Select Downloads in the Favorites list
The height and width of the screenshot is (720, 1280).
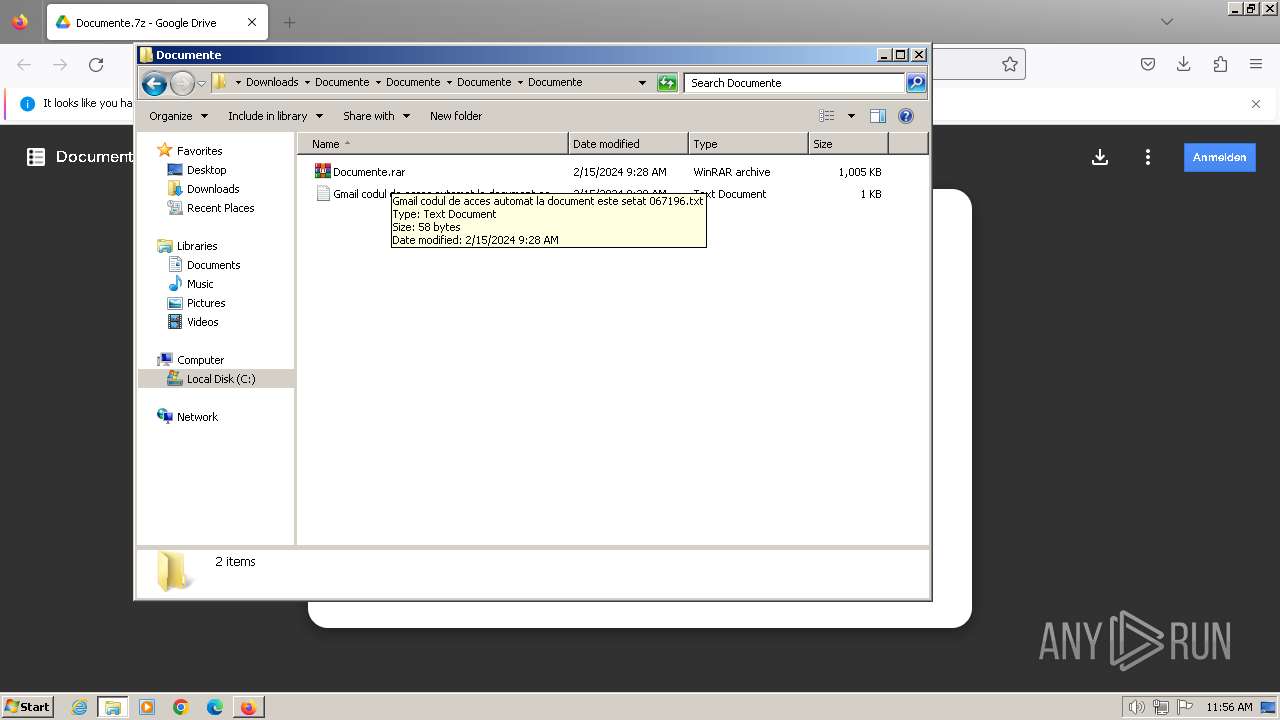213,189
